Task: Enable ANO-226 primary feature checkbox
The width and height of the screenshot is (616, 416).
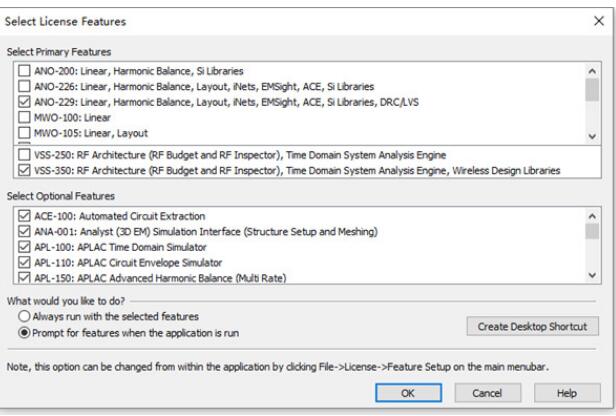Action: [24, 86]
